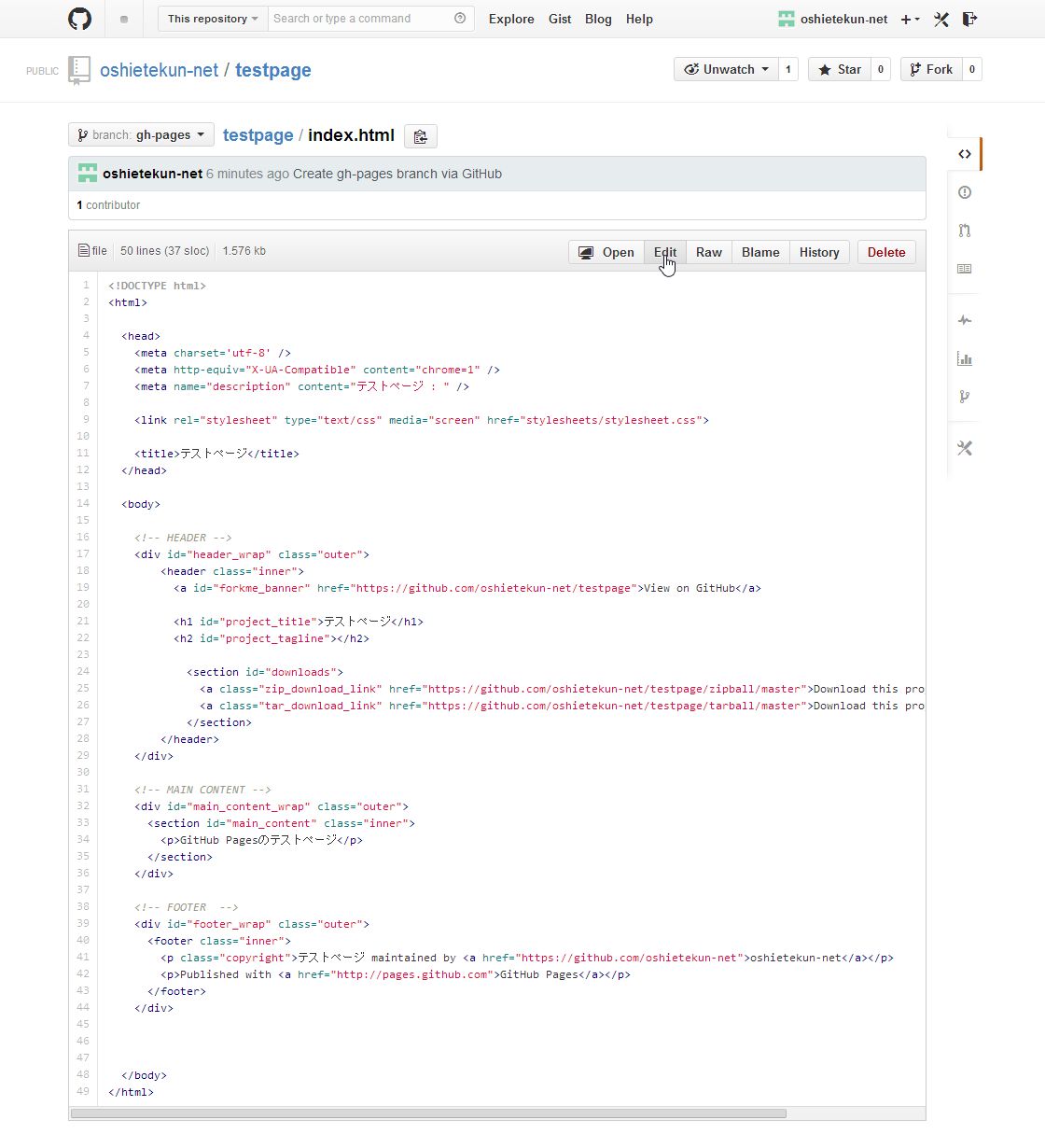Open the Pulse activity icon in the sidebar
Viewport: 1045px width, 1148px height.
pyautogui.click(x=965, y=320)
